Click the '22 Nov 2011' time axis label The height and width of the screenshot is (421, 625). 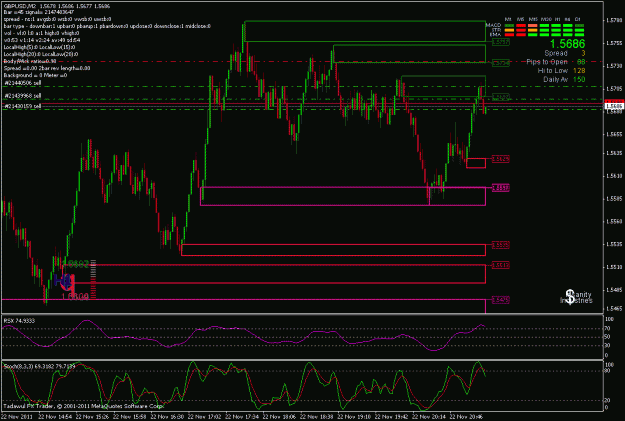coord(16,417)
